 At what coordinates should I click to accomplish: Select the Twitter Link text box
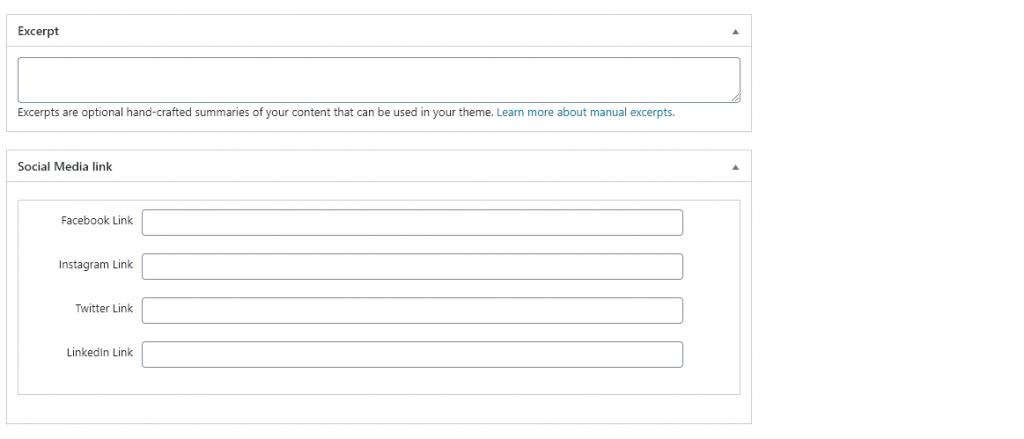(x=412, y=310)
